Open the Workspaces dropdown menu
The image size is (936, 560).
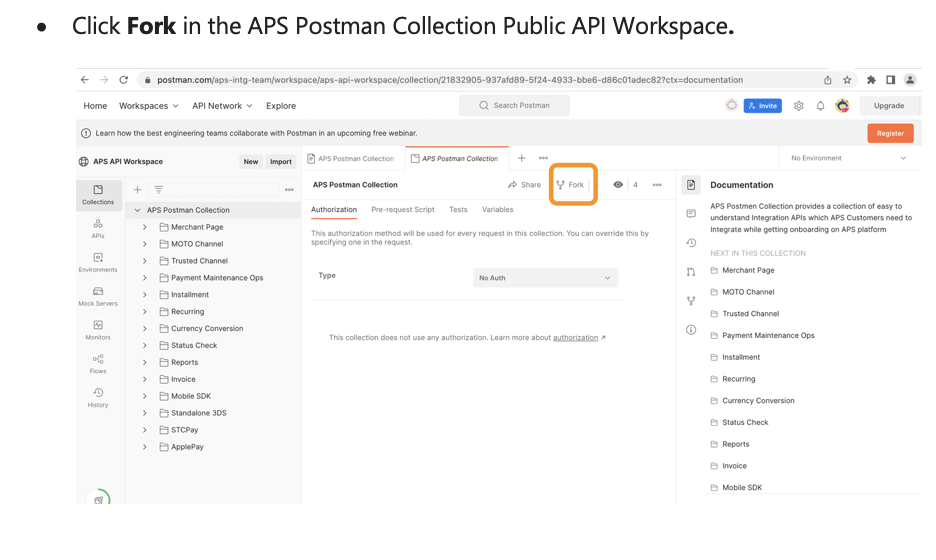point(149,106)
